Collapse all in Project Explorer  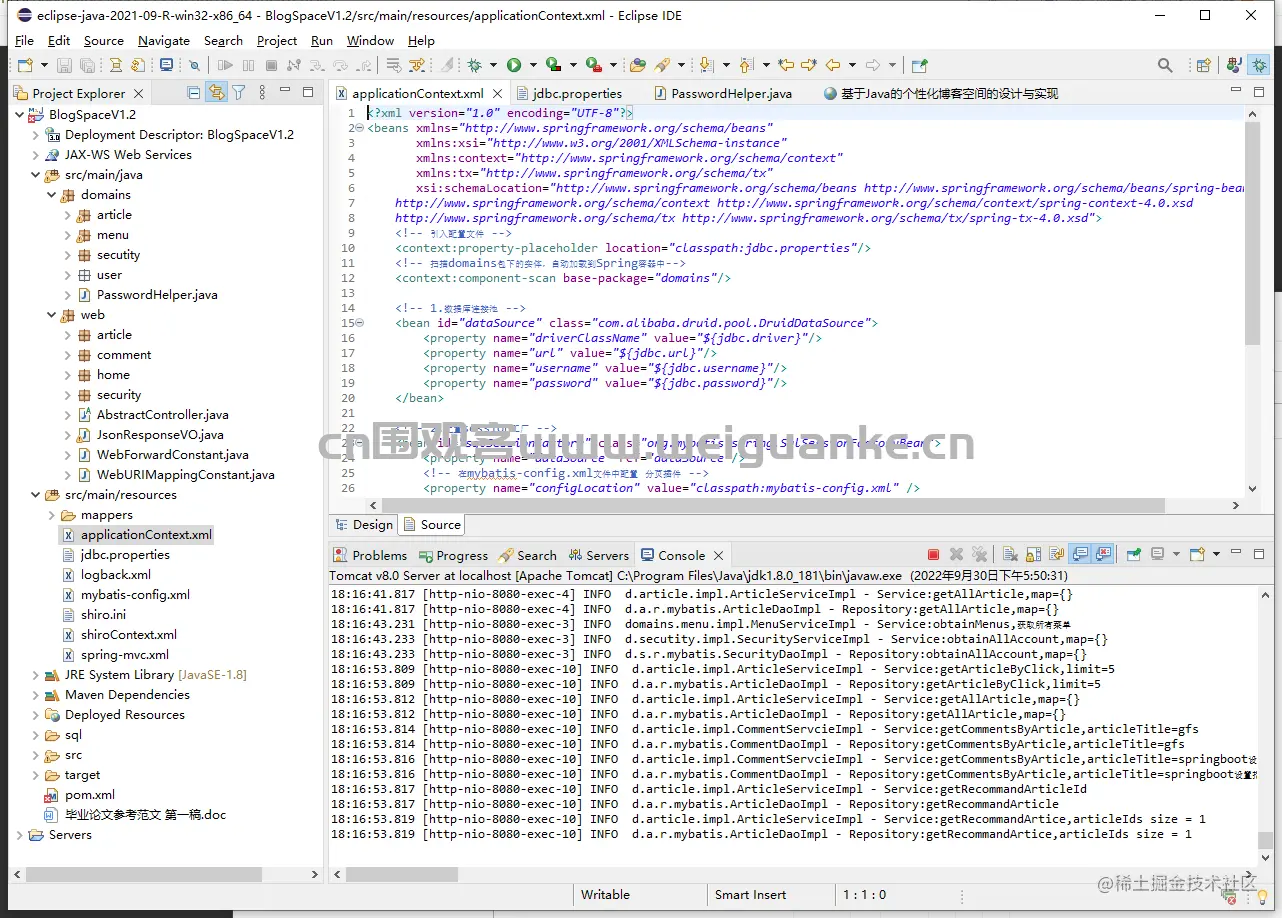coord(194,93)
